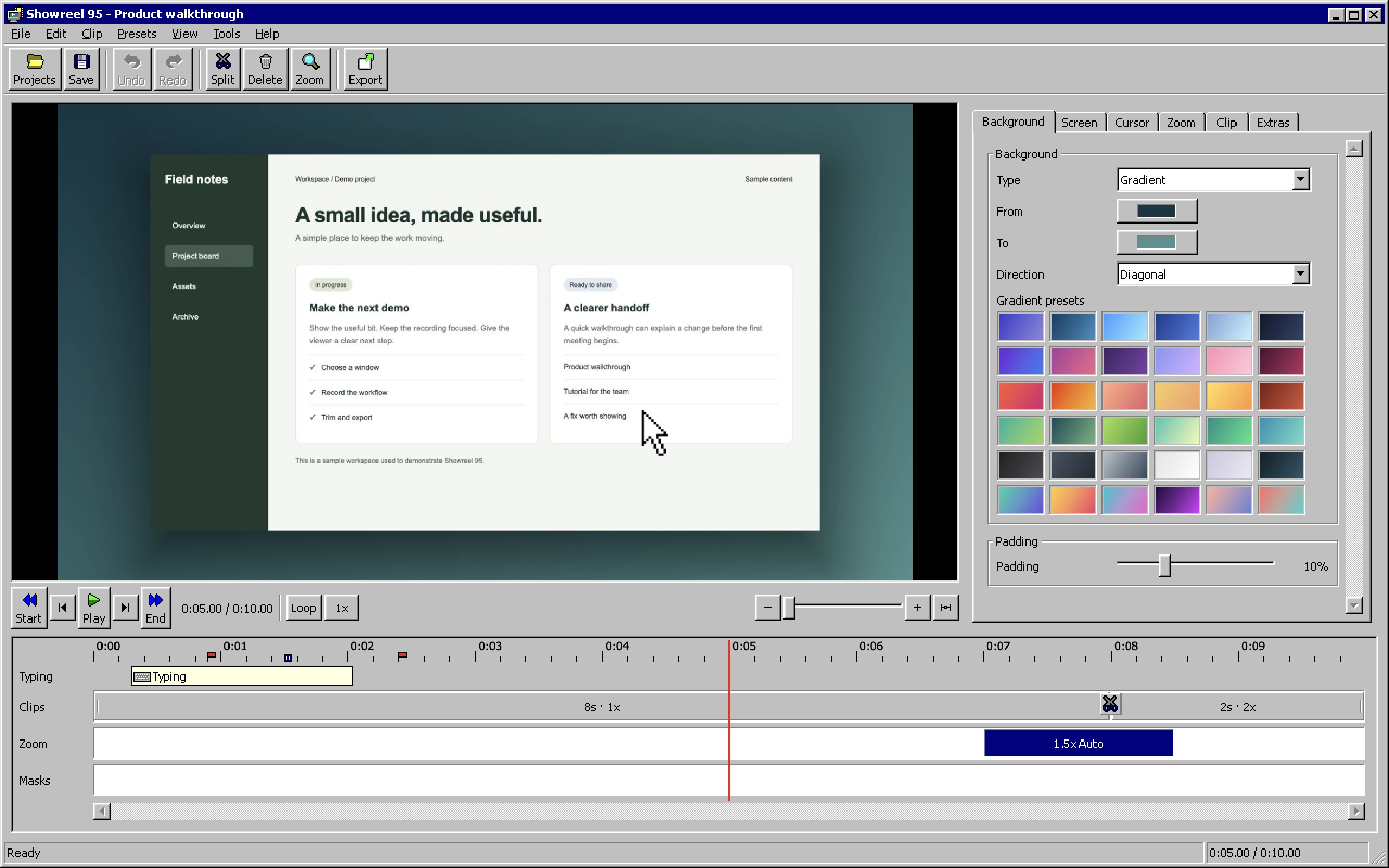
Task: Select the 8s 1x clip segment
Action: point(602,707)
